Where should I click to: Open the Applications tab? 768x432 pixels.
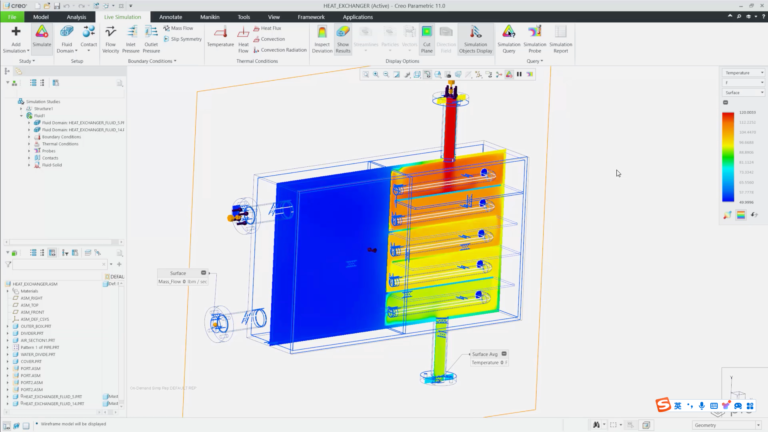tap(358, 17)
